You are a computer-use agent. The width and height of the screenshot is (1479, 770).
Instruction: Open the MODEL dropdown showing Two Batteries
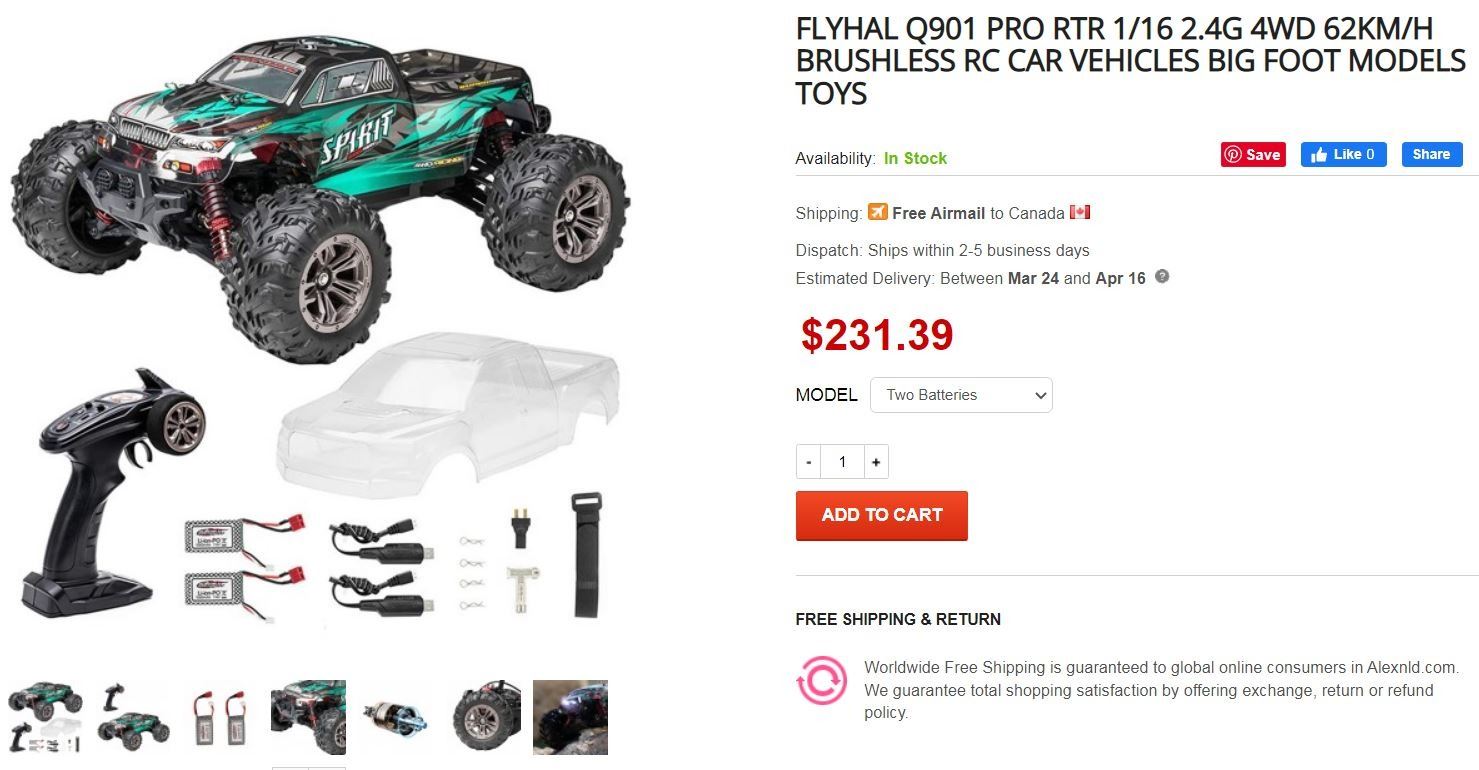pyautogui.click(x=961, y=395)
